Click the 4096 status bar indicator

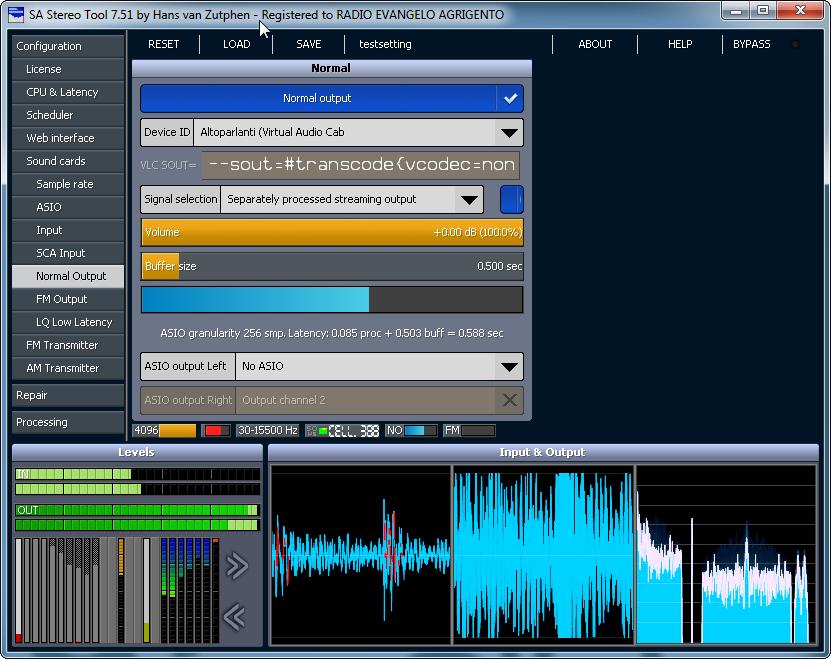[x=164, y=430]
